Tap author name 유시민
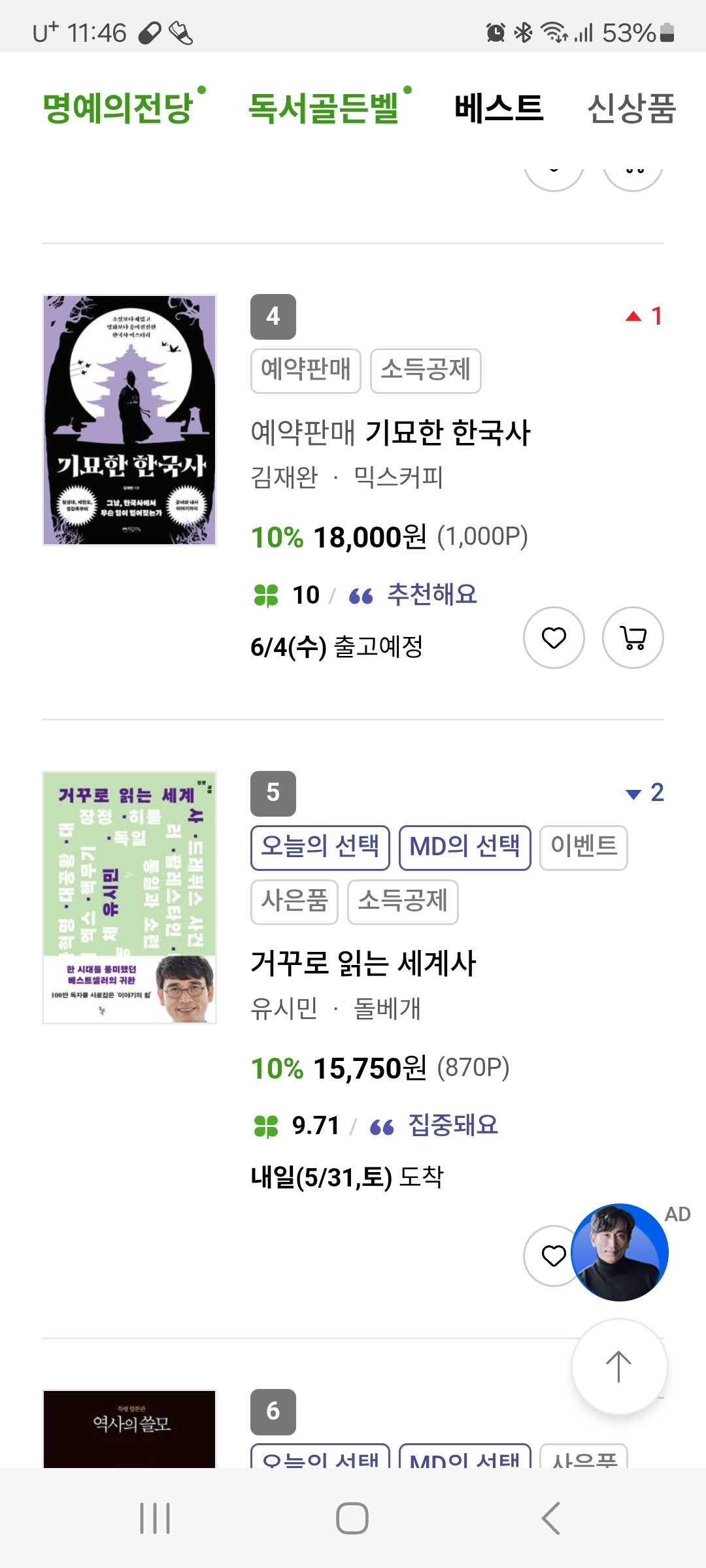The height and width of the screenshot is (1568, 706). click(x=284, y=1009)
